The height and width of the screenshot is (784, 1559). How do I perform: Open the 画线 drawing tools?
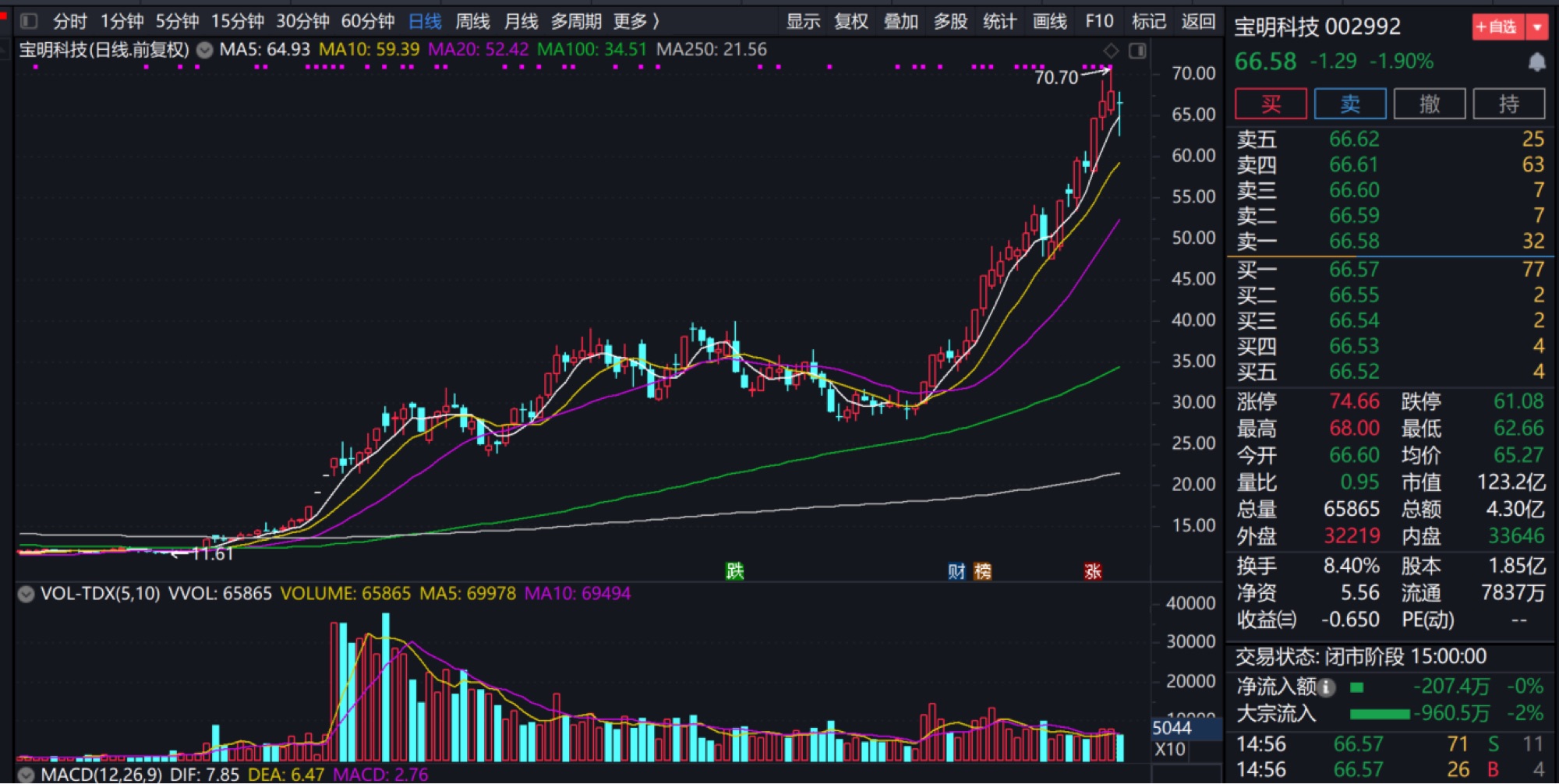point(1050,21)
